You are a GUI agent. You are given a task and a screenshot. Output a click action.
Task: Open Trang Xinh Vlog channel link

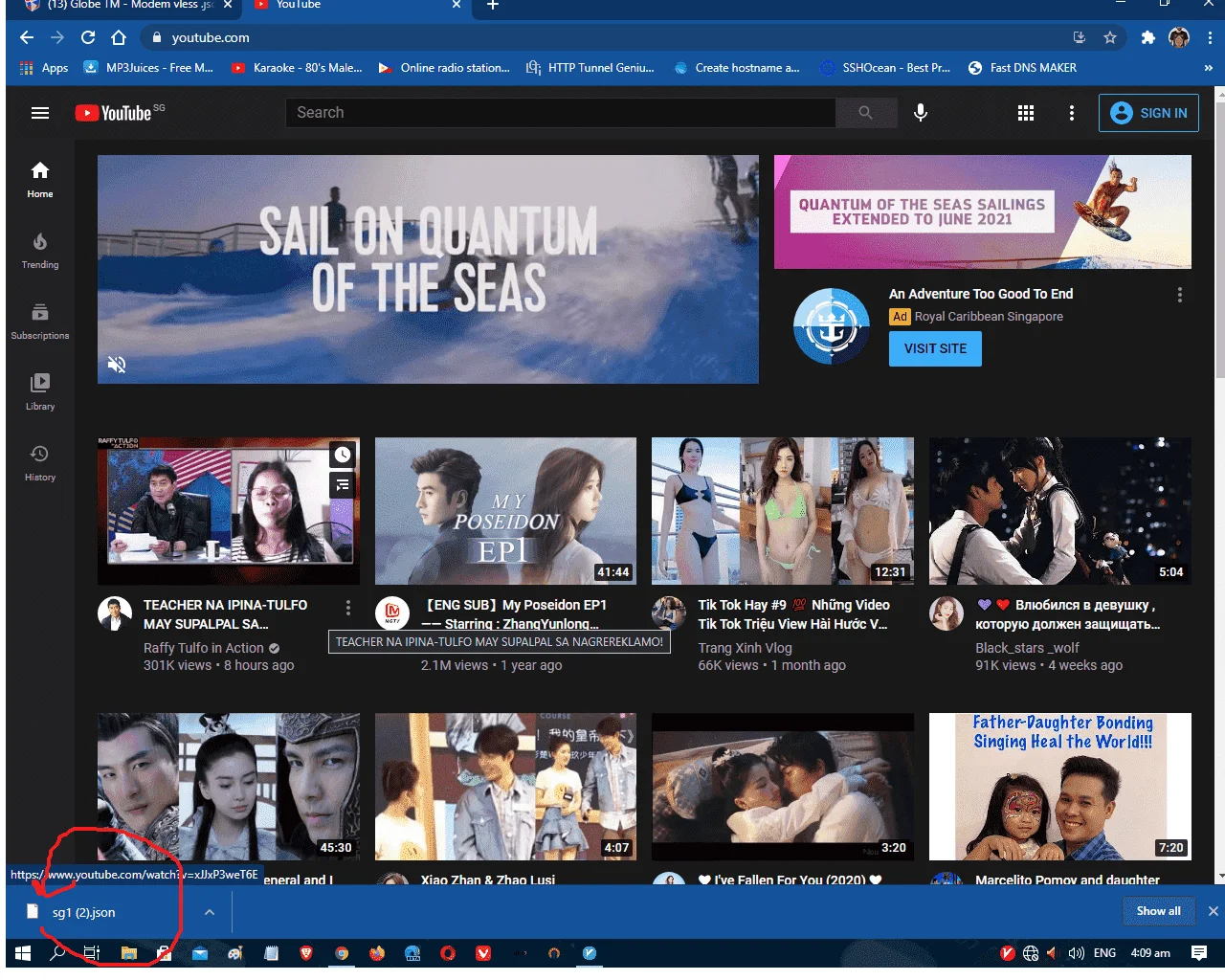click(746, 648)
